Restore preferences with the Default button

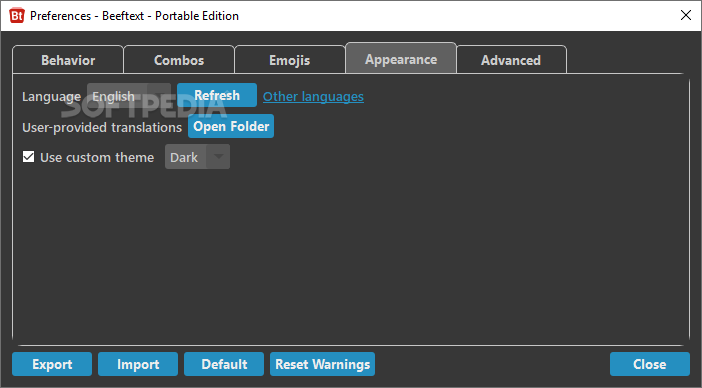[224, 364]
